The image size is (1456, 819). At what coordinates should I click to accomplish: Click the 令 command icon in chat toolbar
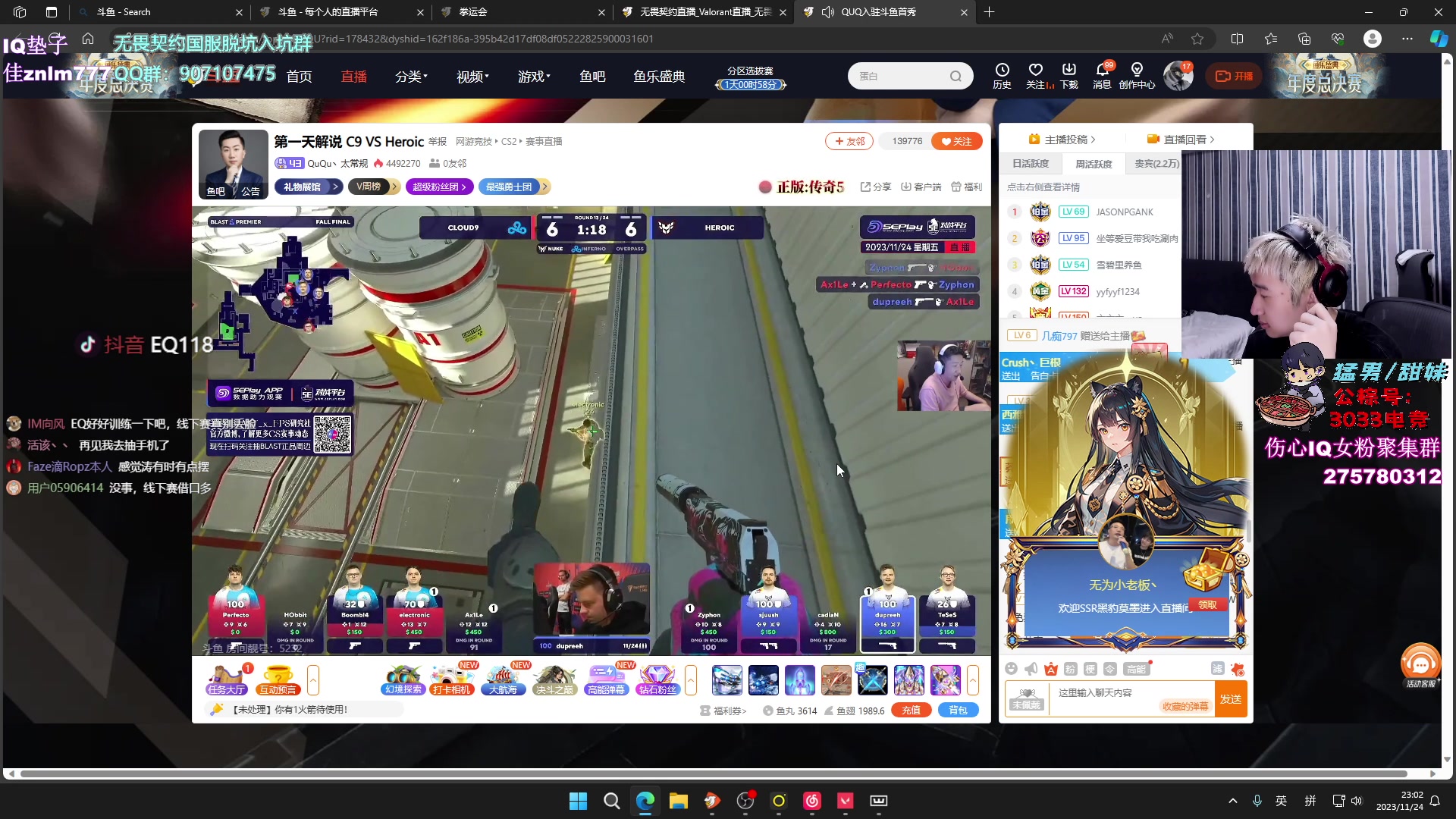(1109, 669)
